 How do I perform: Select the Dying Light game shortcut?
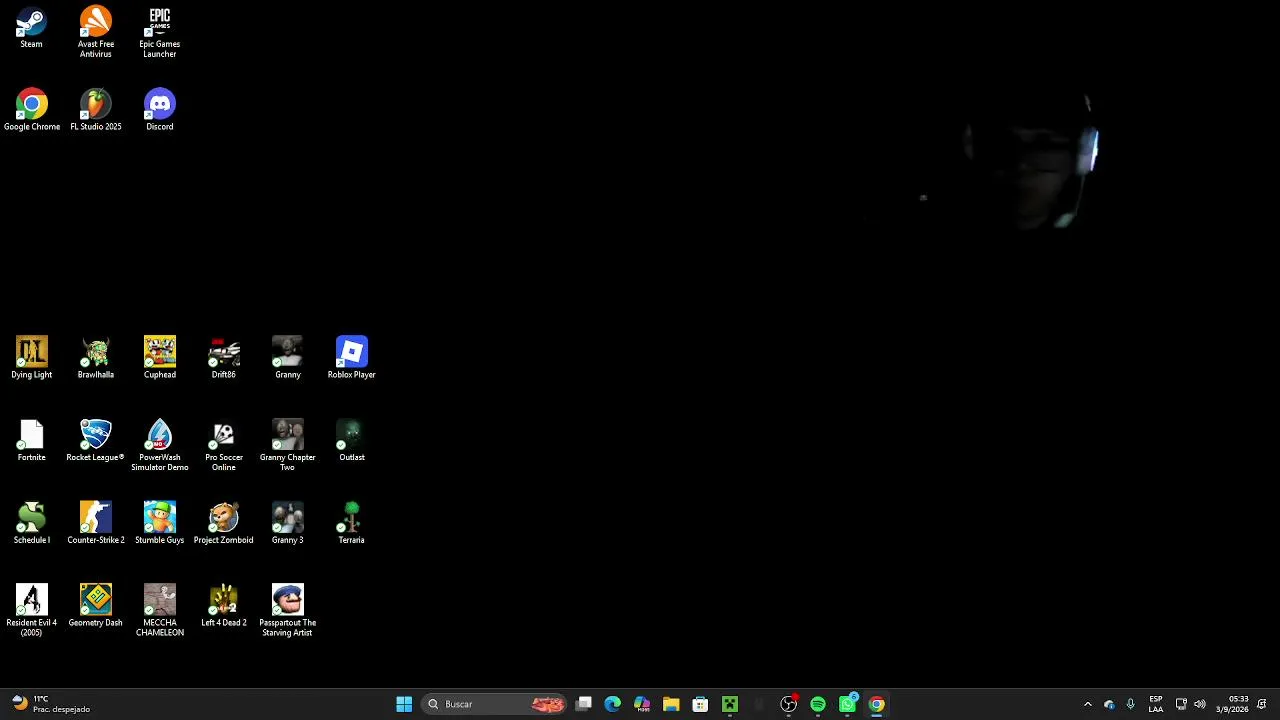pyautogui.click(x=32, y=358)
